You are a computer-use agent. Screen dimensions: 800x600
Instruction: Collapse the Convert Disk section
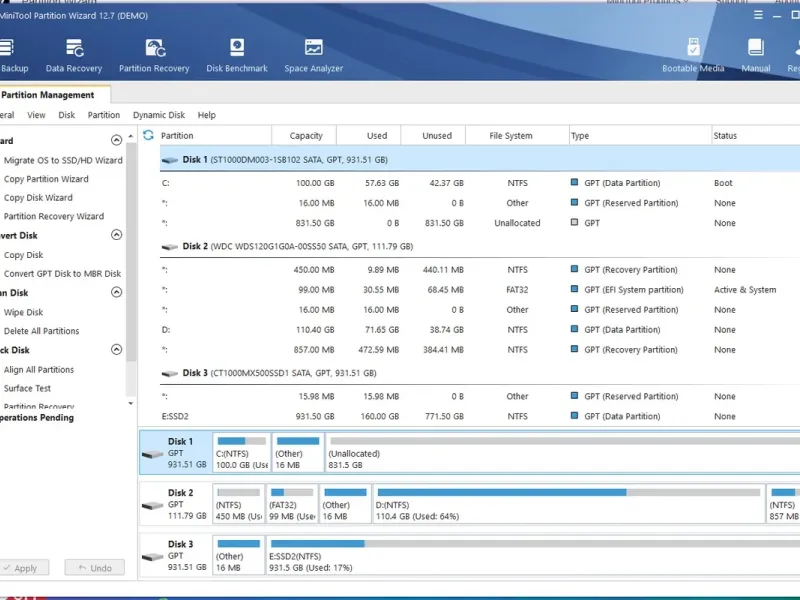pyautogui.click(x=116, y=235)
